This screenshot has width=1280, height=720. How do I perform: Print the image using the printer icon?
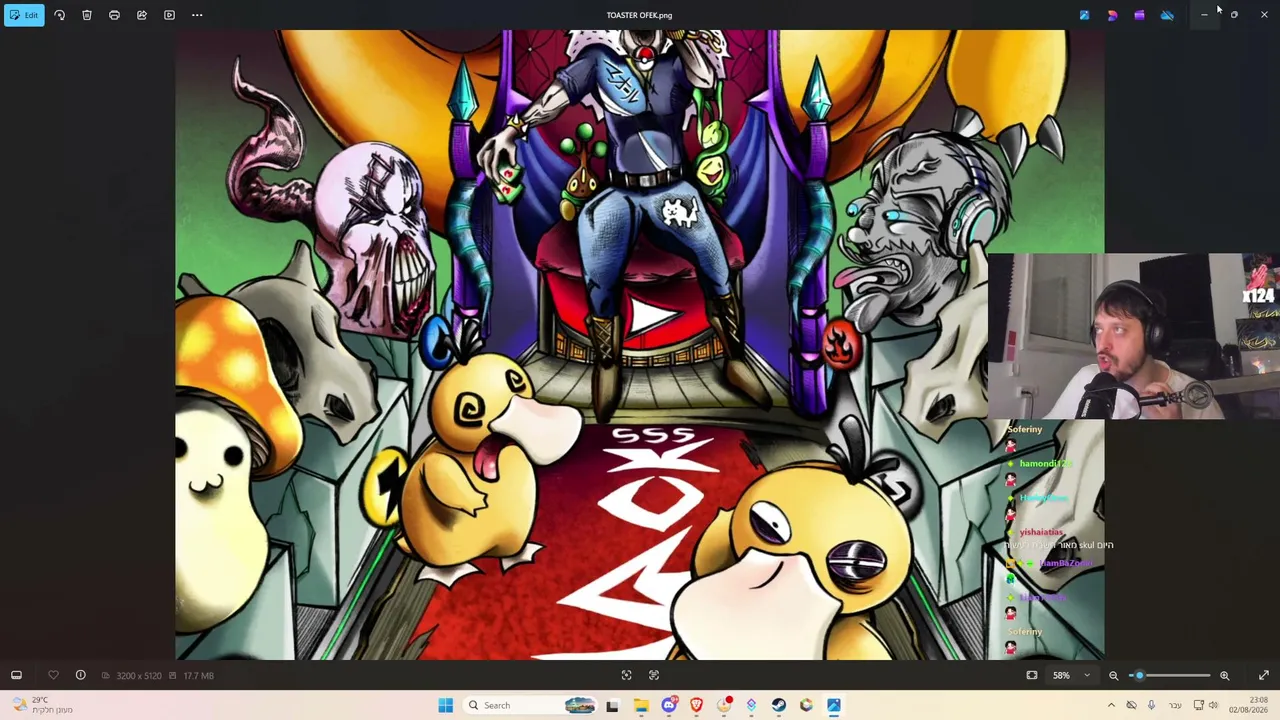[x=114, y=15]
